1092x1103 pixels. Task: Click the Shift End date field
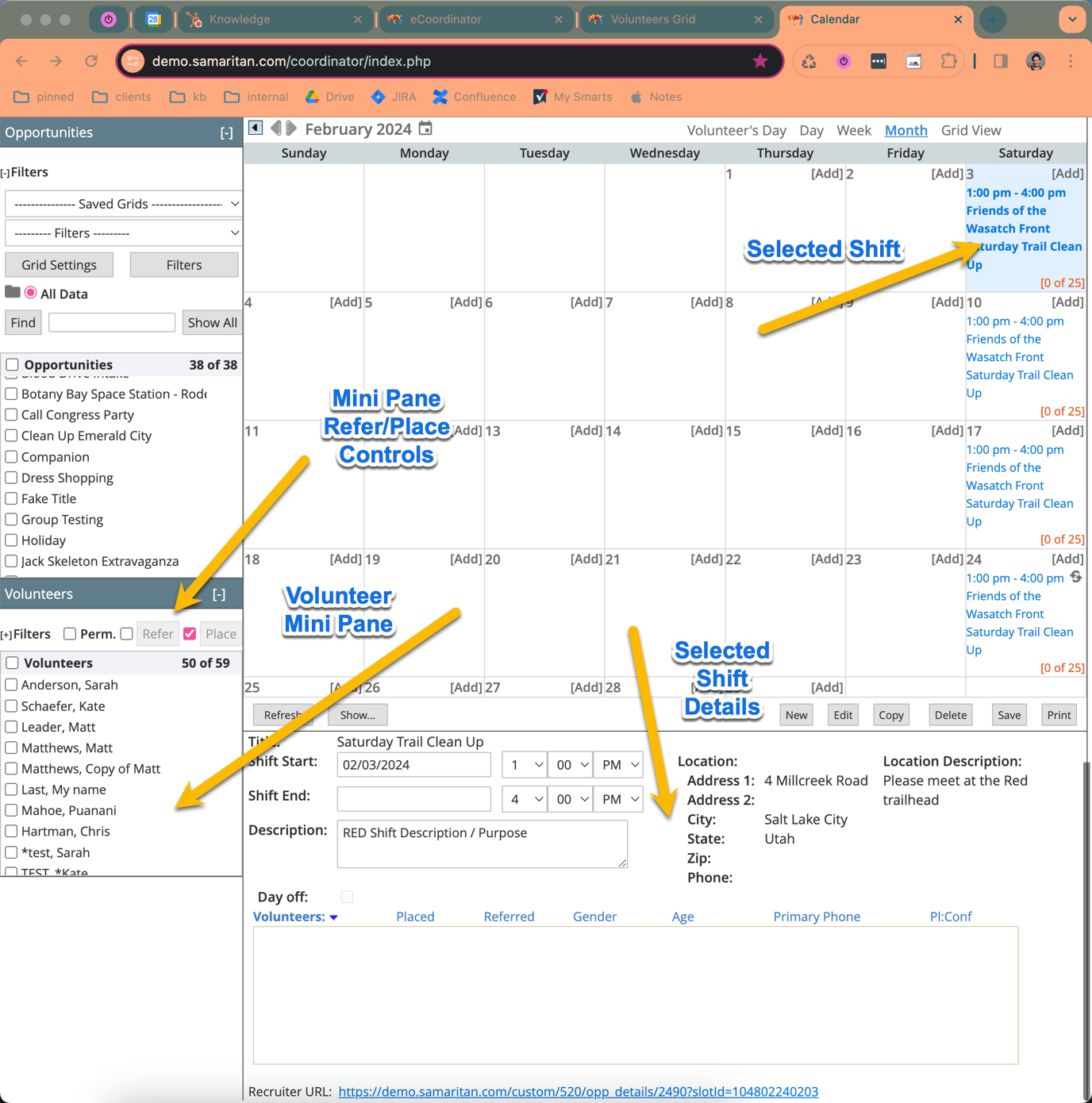[x=413, y=799]
